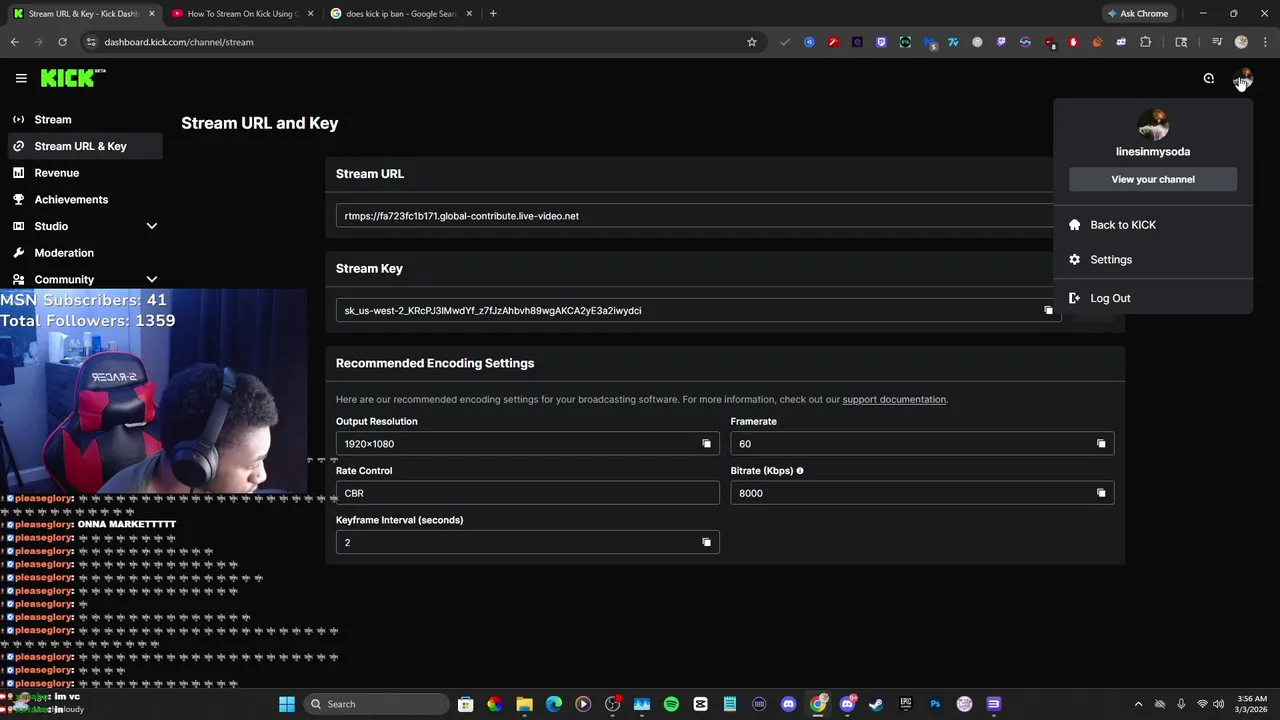Open Microsoft Edge from the taskbar
1280x720 pixels.
[554, 704]
